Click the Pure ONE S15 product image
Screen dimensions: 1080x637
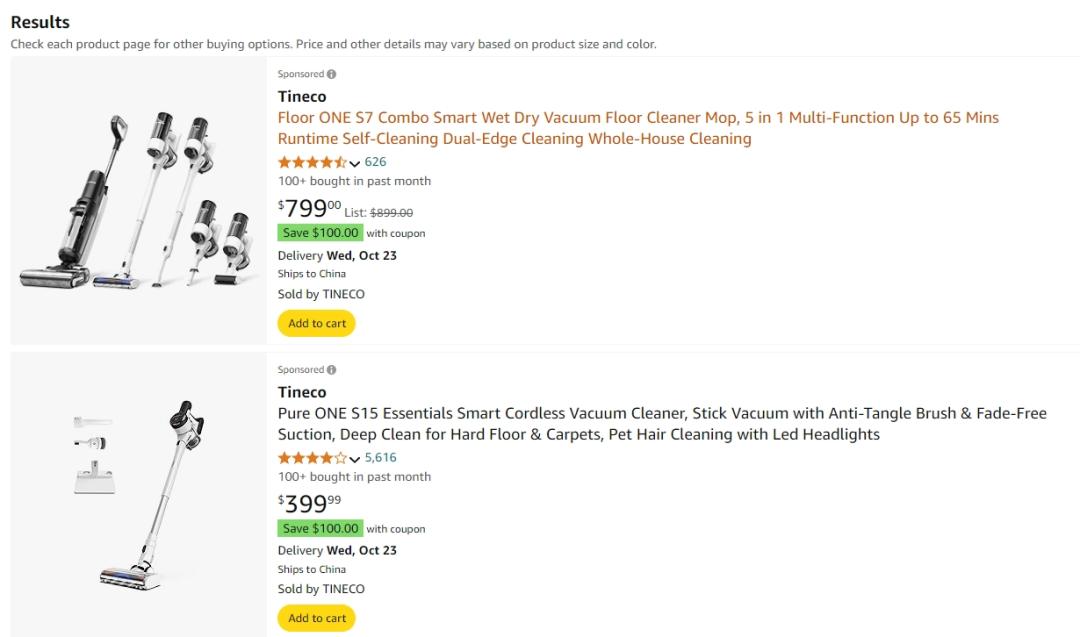(138, 495)
